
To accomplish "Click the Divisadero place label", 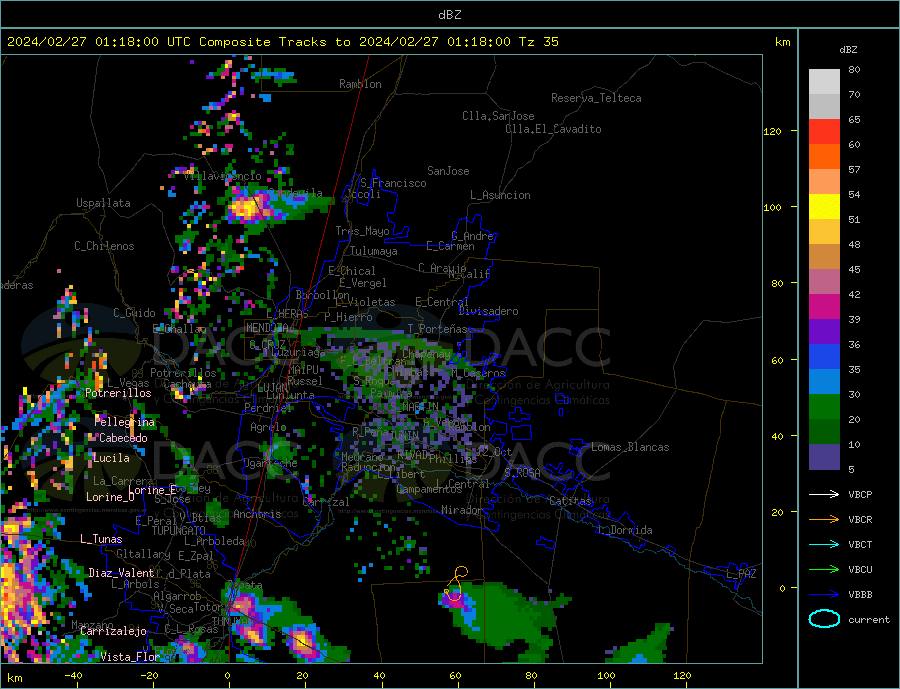I will (x=488, y=311).
